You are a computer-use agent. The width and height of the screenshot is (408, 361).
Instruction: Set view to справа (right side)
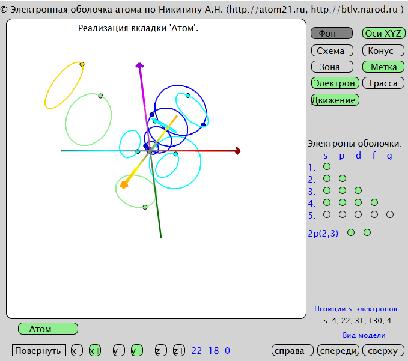(292, 351)
